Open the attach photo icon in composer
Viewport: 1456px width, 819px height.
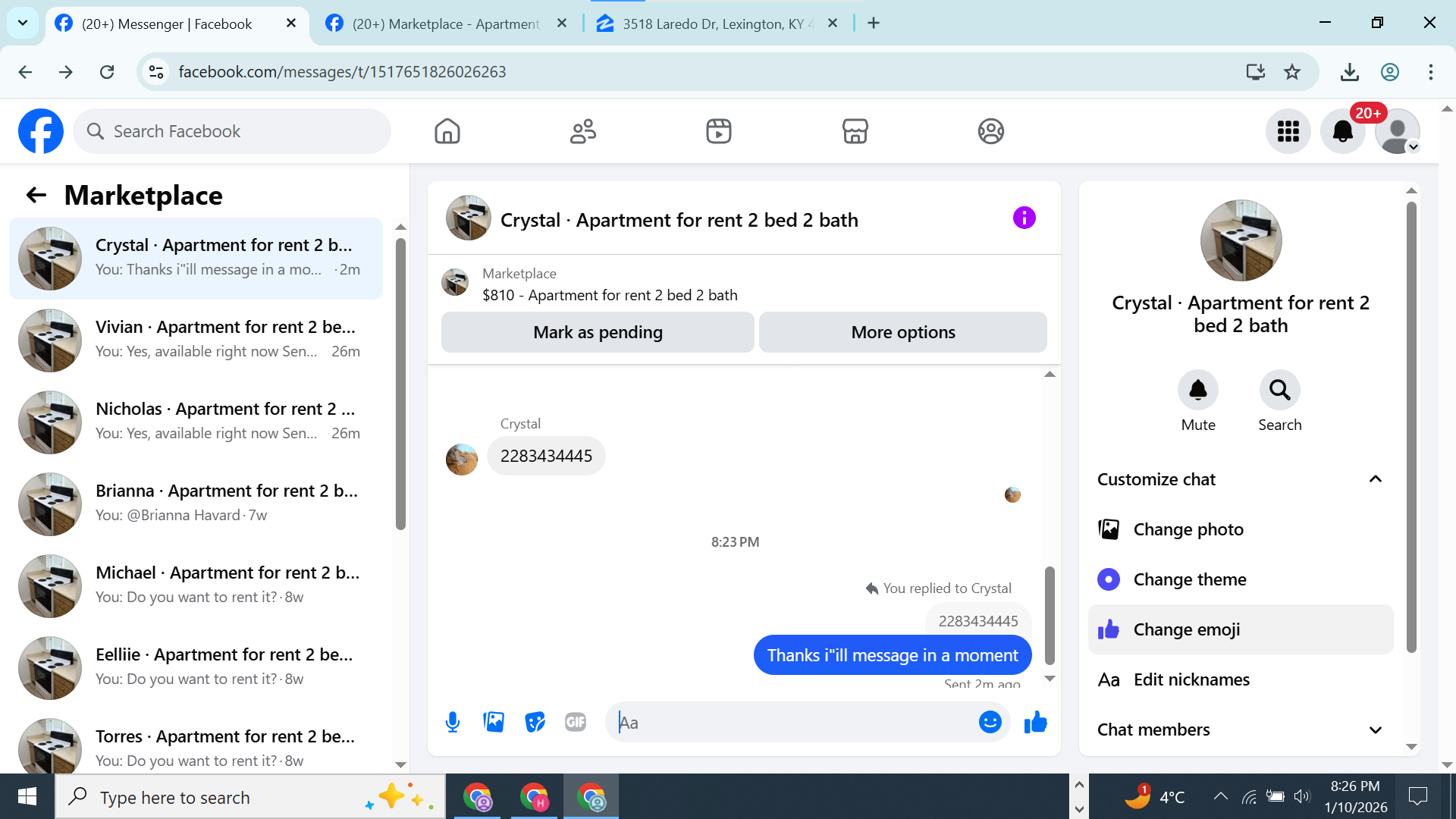(494, 722)
